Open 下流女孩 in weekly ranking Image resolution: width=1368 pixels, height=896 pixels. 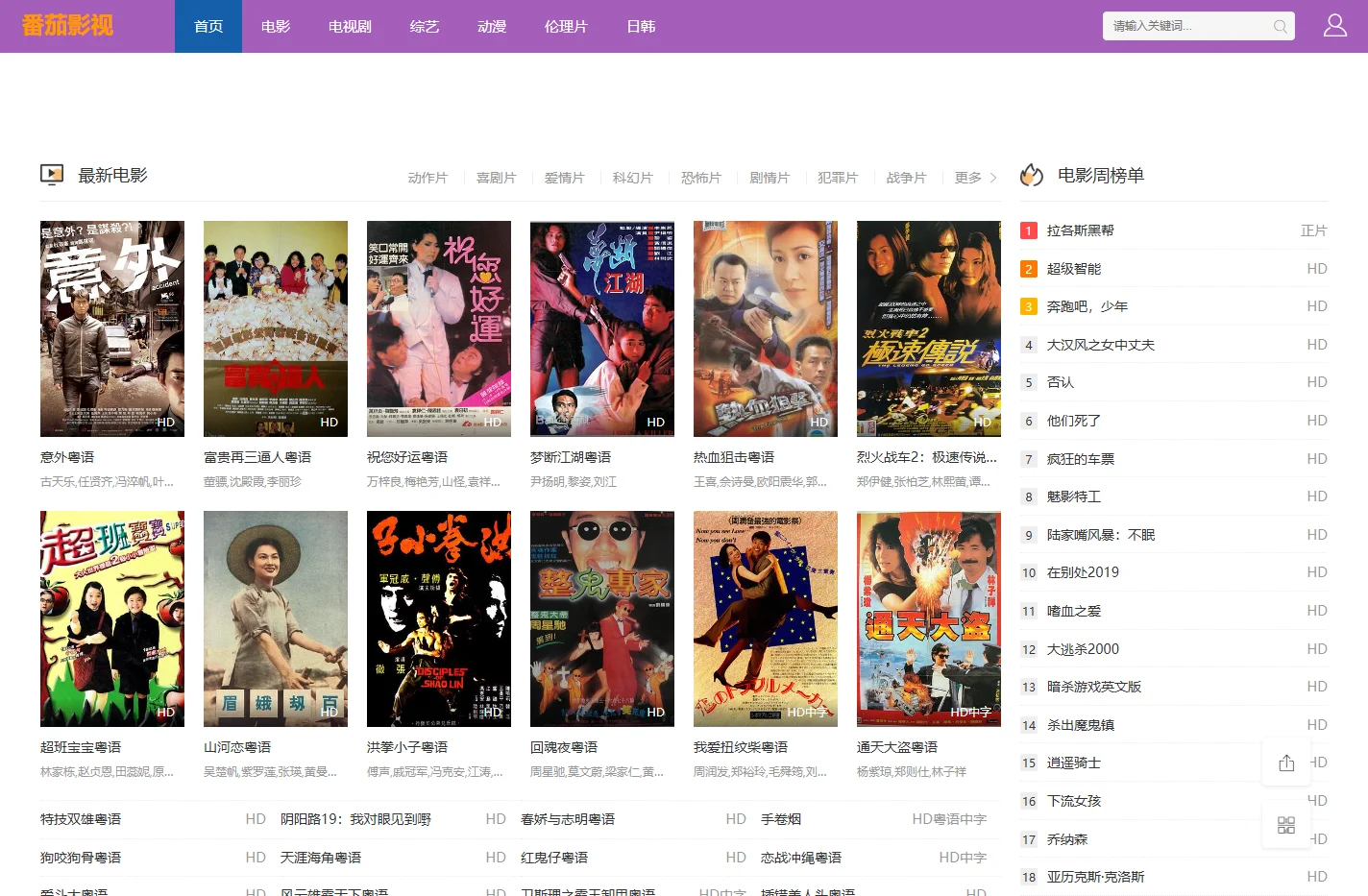click(1074, 801)
